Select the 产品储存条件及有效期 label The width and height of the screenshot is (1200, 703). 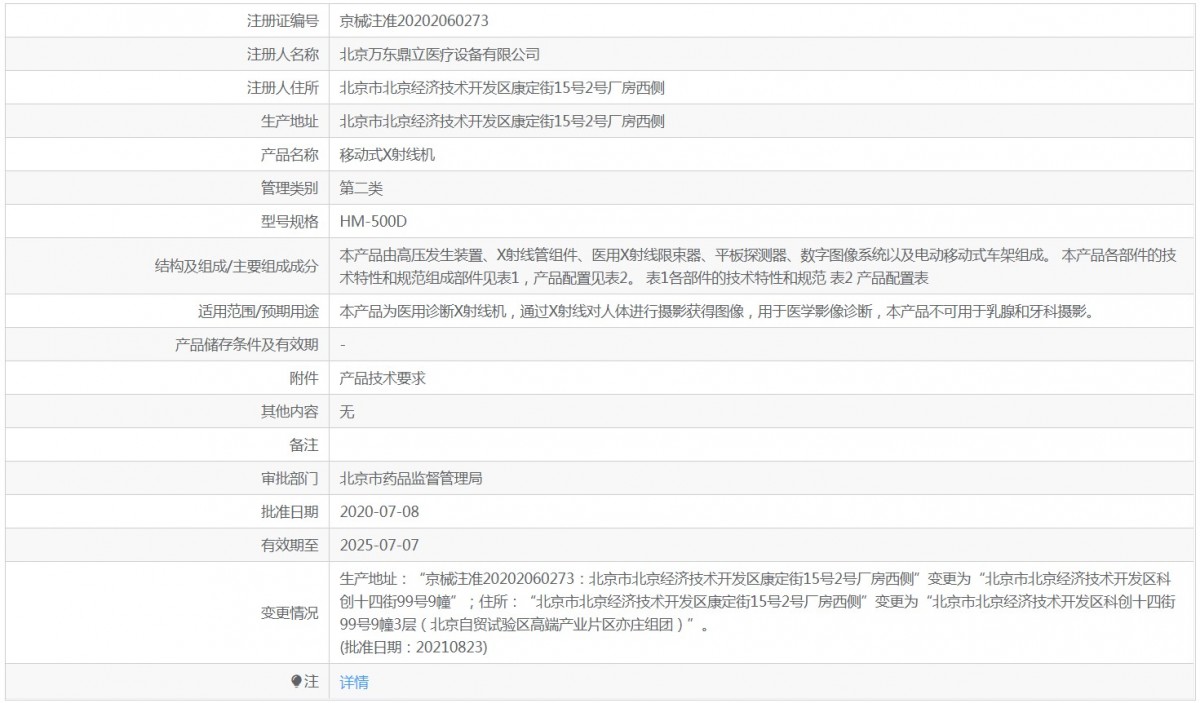point(247,345)
